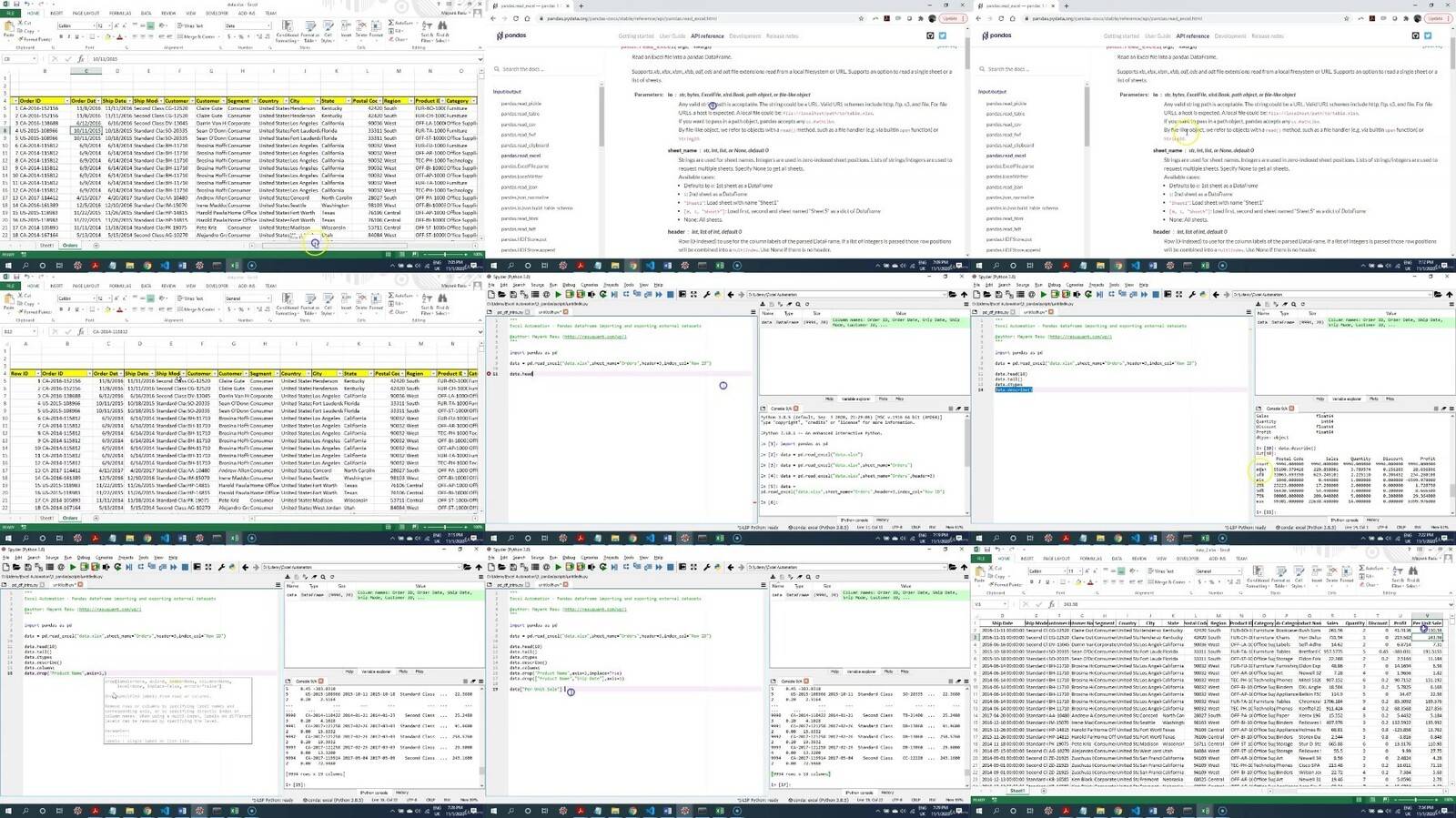
Task: Click the blue Stop debugging square in the data.head Spyder window
Action: (670, 294)
